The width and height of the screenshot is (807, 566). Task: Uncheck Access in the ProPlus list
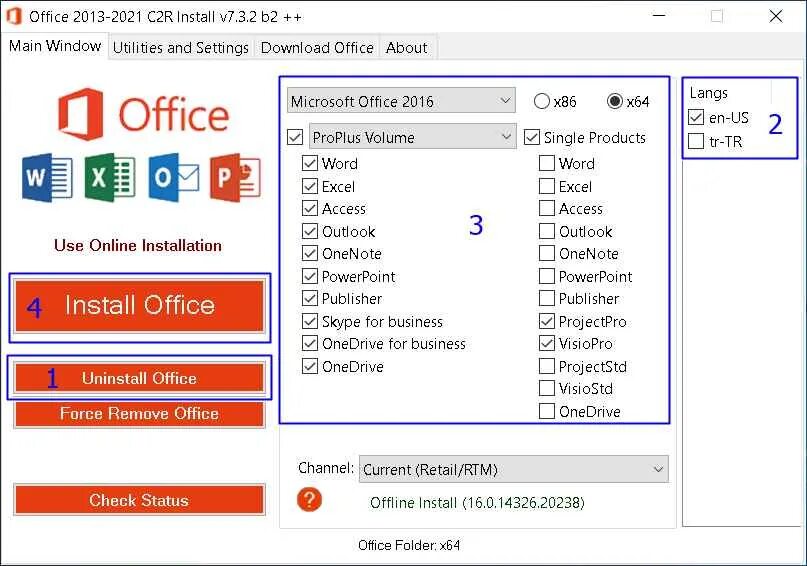pos(310,208)
